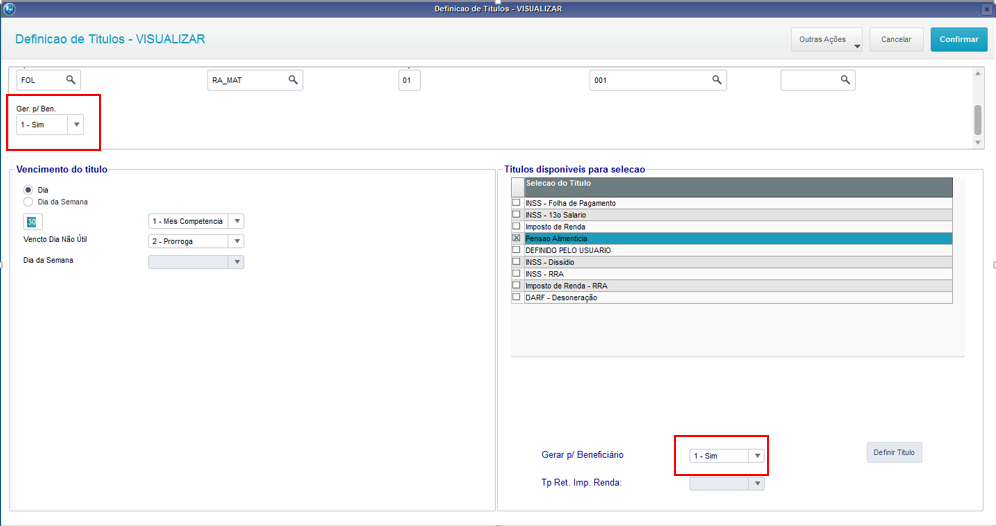Click the Cancelar button
The height and width of the screenshot is (526, 996).
[896, 39]
